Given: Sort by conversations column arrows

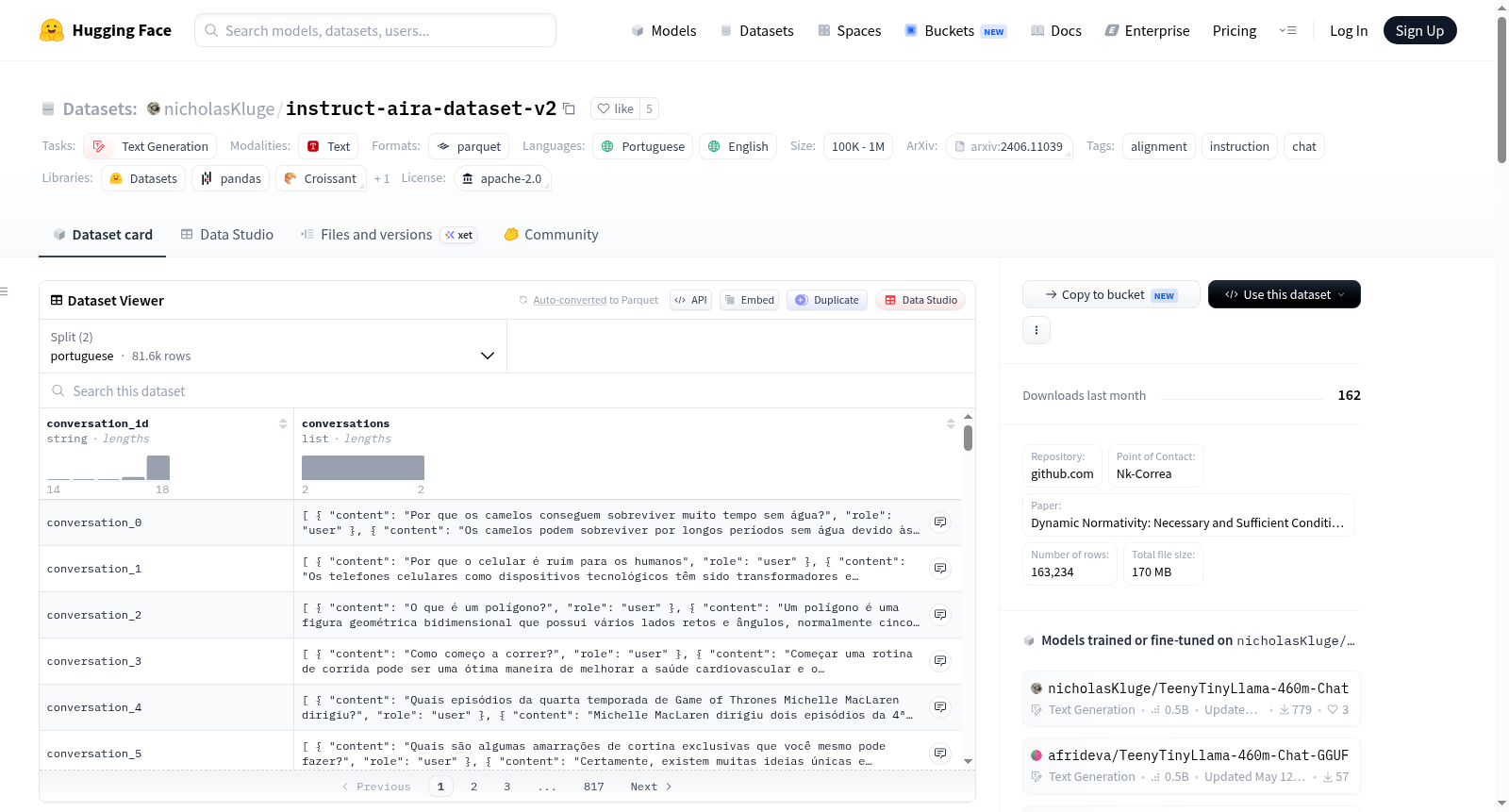Looking at the screenshot, I should 951,423.
